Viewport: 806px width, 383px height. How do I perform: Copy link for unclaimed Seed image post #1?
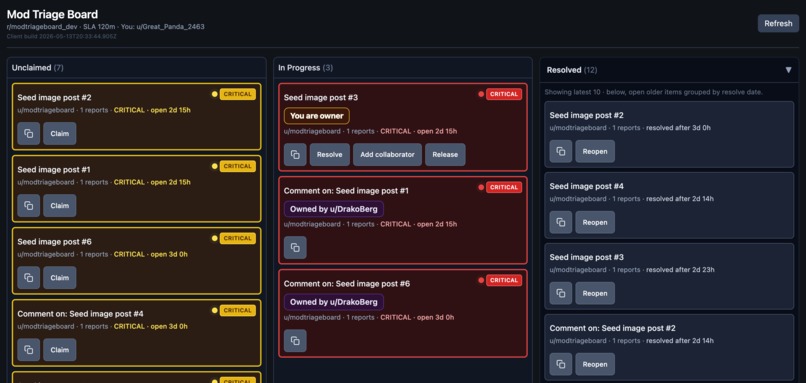(x=28, y=206)
